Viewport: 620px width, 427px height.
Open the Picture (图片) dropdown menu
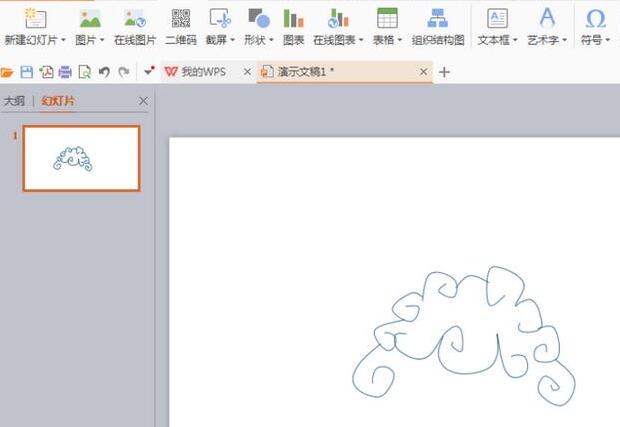tap(90, 41)
